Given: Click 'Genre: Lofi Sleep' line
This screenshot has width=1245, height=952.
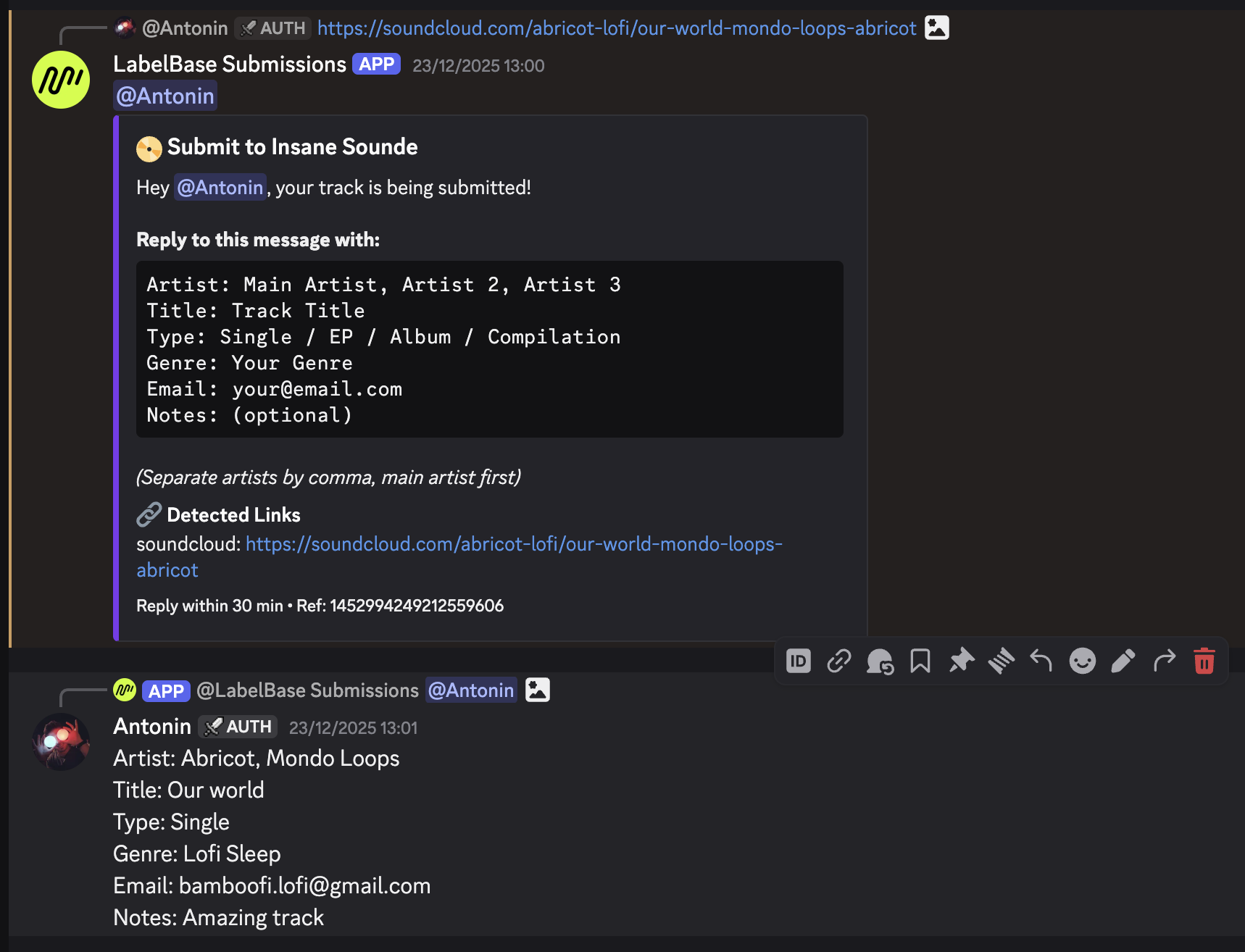Looking at the screenshot, I should pyautogui.click(x=197, y=853).
